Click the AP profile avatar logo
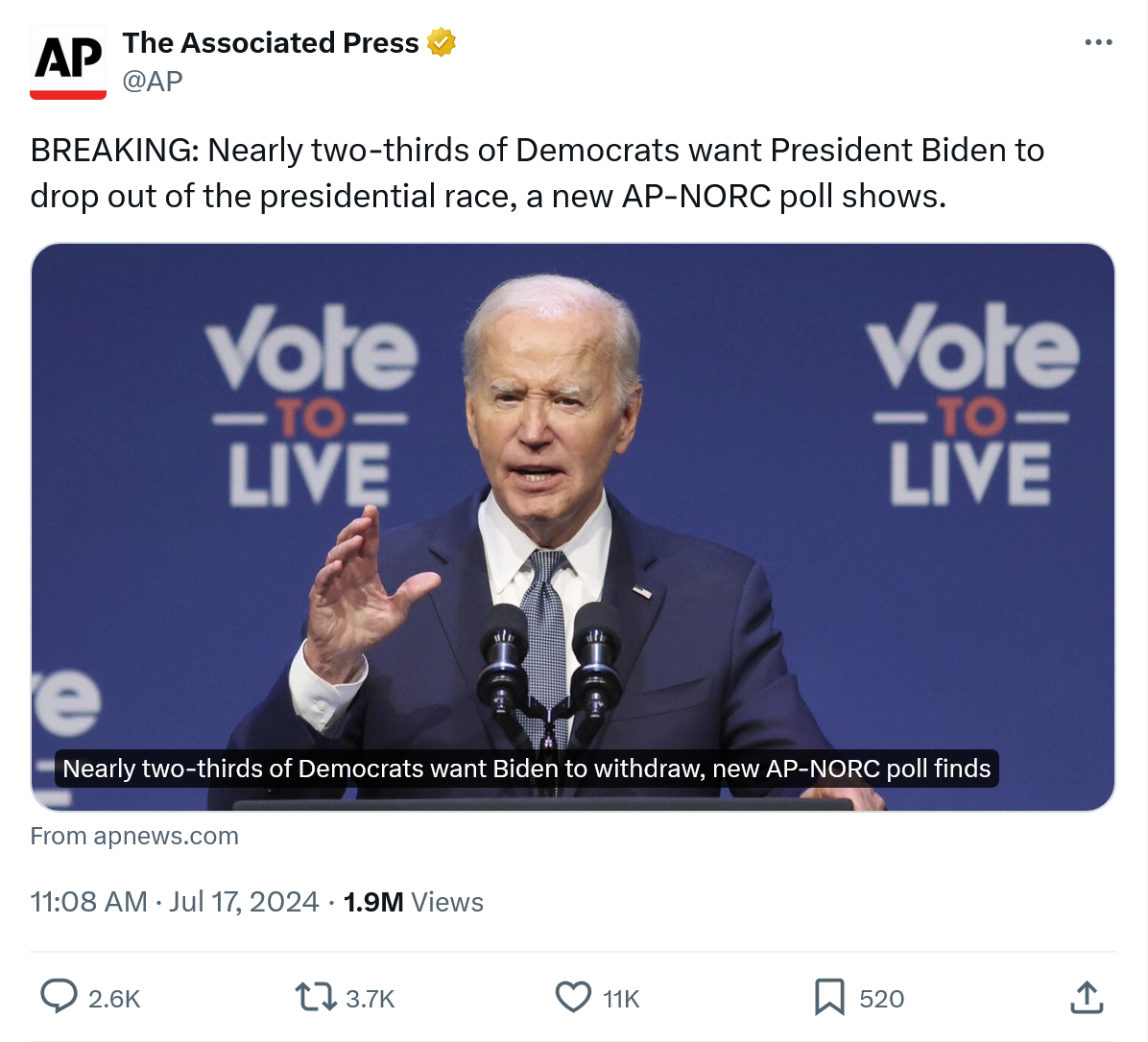 tap(68, 61)
